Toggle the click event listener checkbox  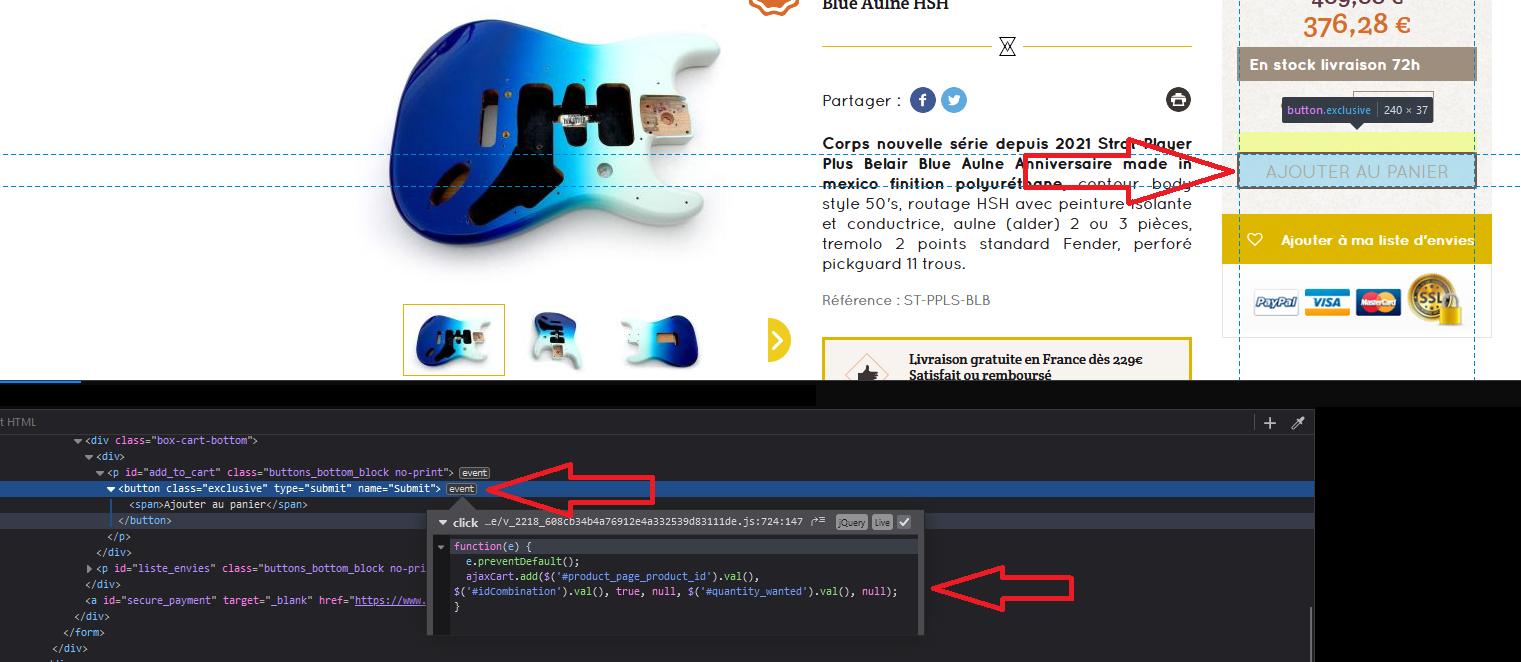(904, 522)
